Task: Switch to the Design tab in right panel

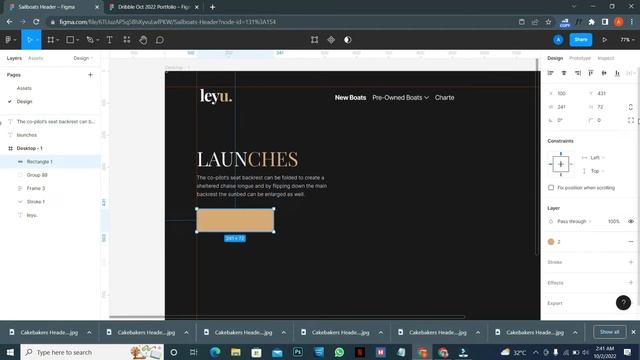Action: pos(555,58)
